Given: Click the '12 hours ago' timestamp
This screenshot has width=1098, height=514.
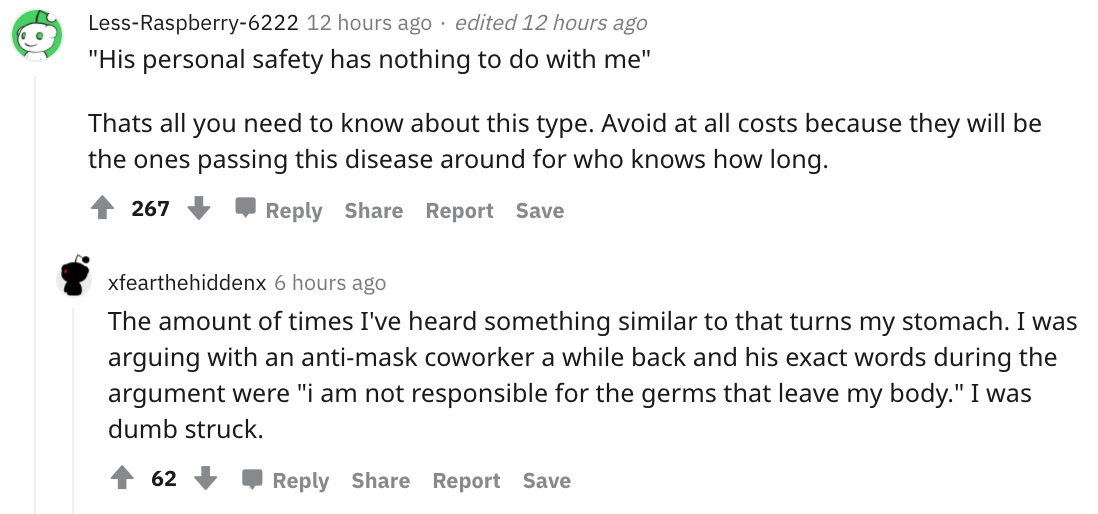Looking at the screenshot, I should [x=370, y=23].
